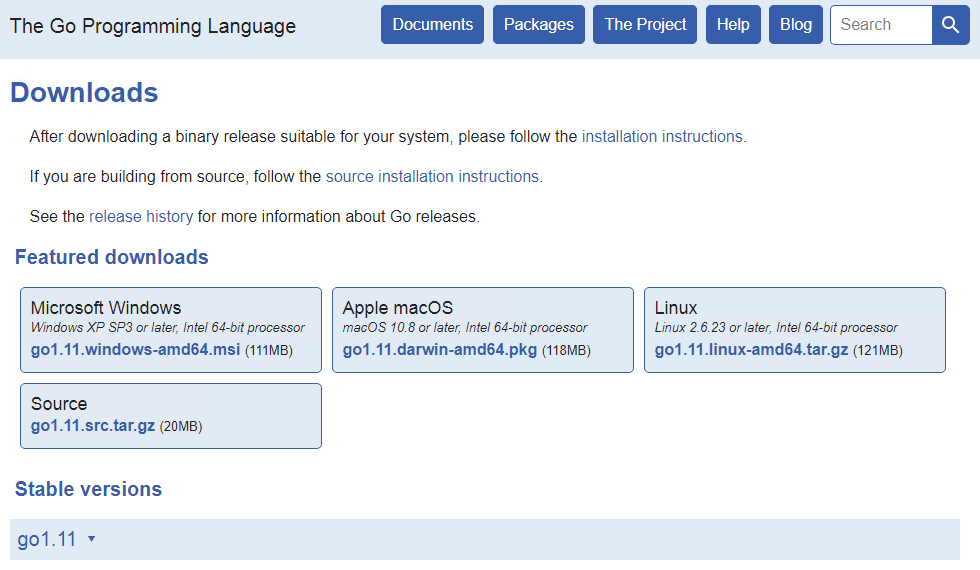Open the Documents menu
The width and height of the screenshot is (980, 570).
point(432,25)
